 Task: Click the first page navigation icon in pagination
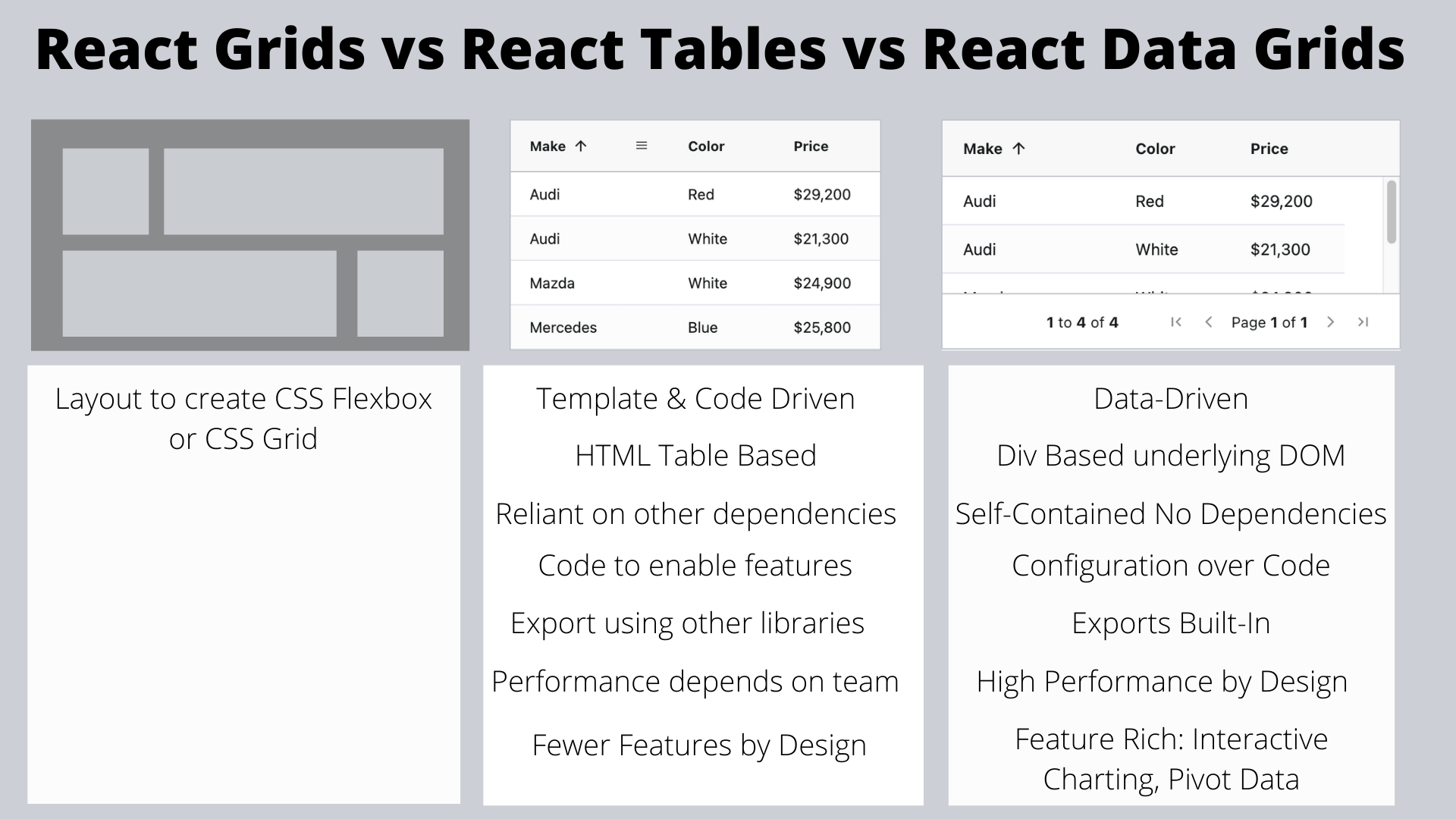pyautogui.click(x=1177, y=321)
